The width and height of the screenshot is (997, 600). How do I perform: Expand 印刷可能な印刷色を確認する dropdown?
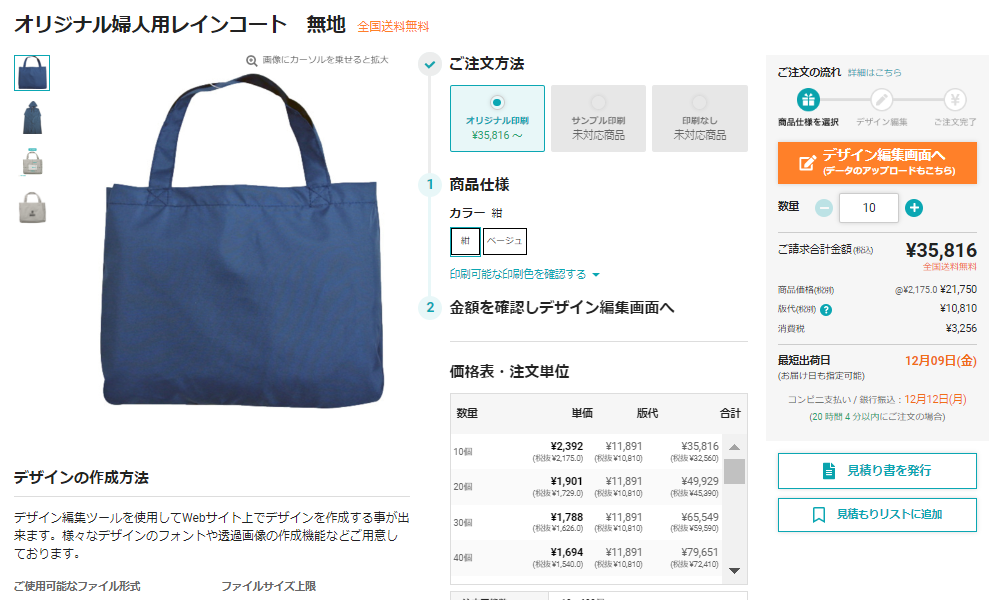tap(525, 274)
